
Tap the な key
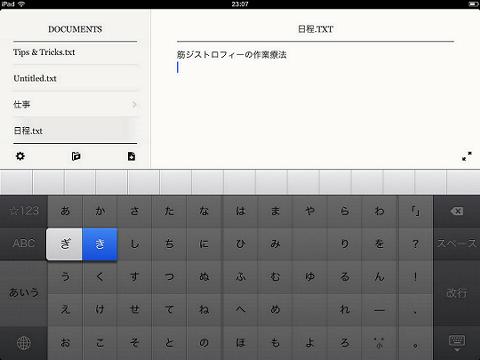click(x=204, y=211)
